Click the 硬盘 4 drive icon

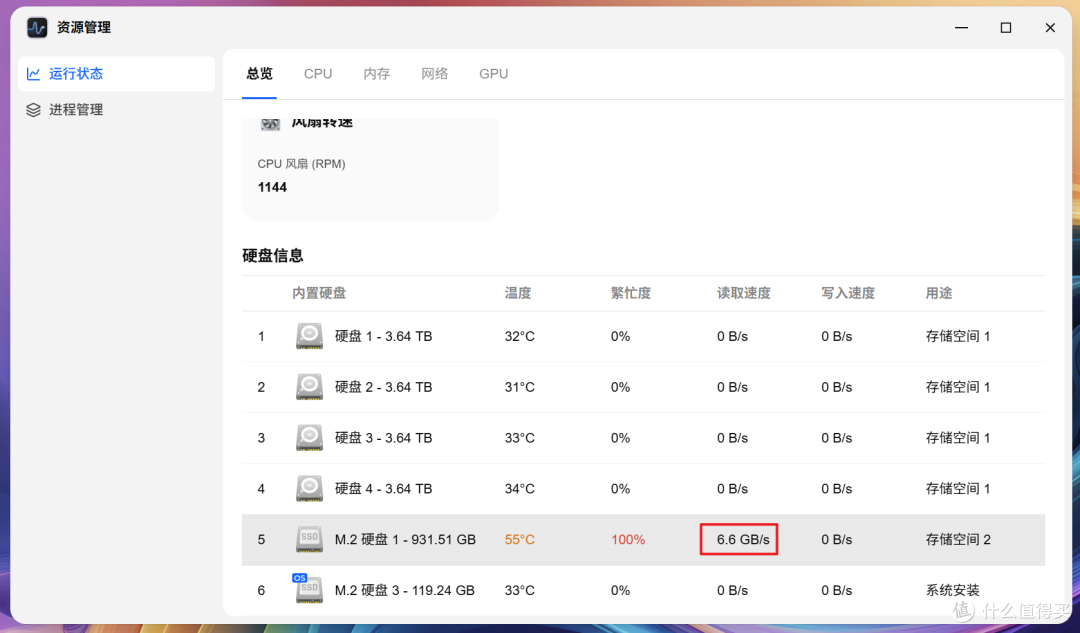pos(309,488)
